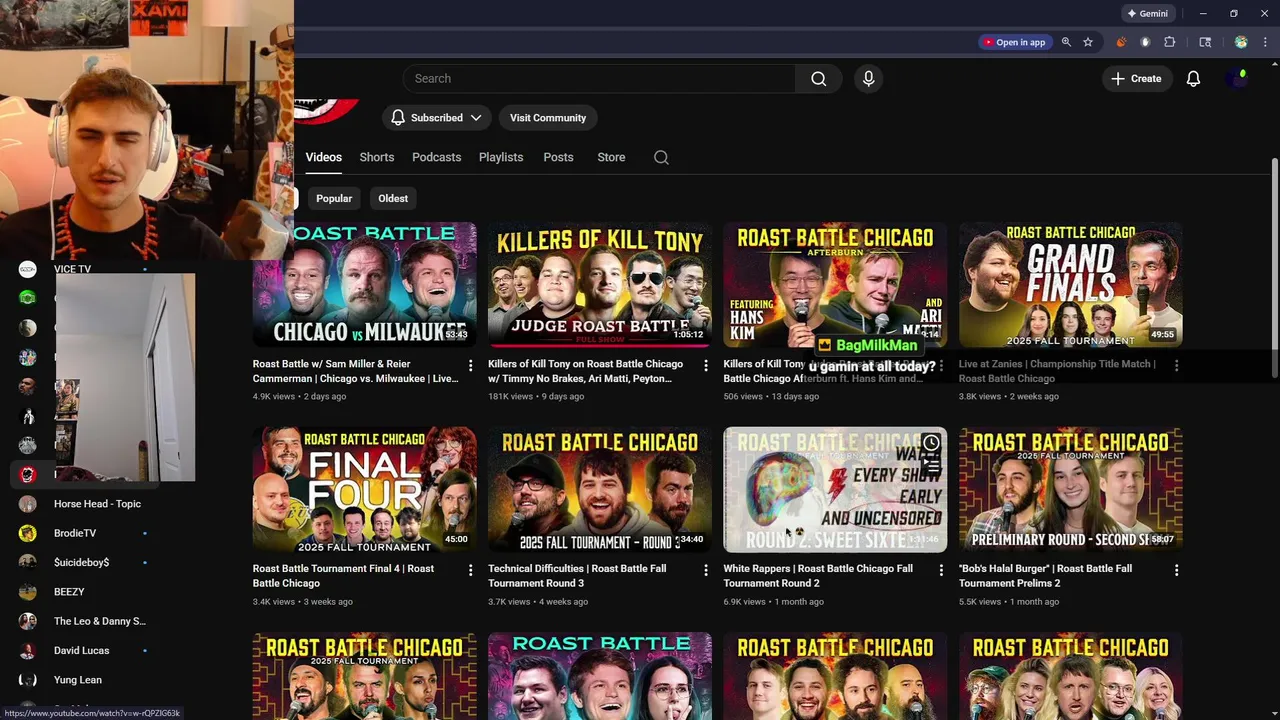Viewport: 1280px width, 720px height.
Task: Click the Visit Community button
Action: point(548,118)
